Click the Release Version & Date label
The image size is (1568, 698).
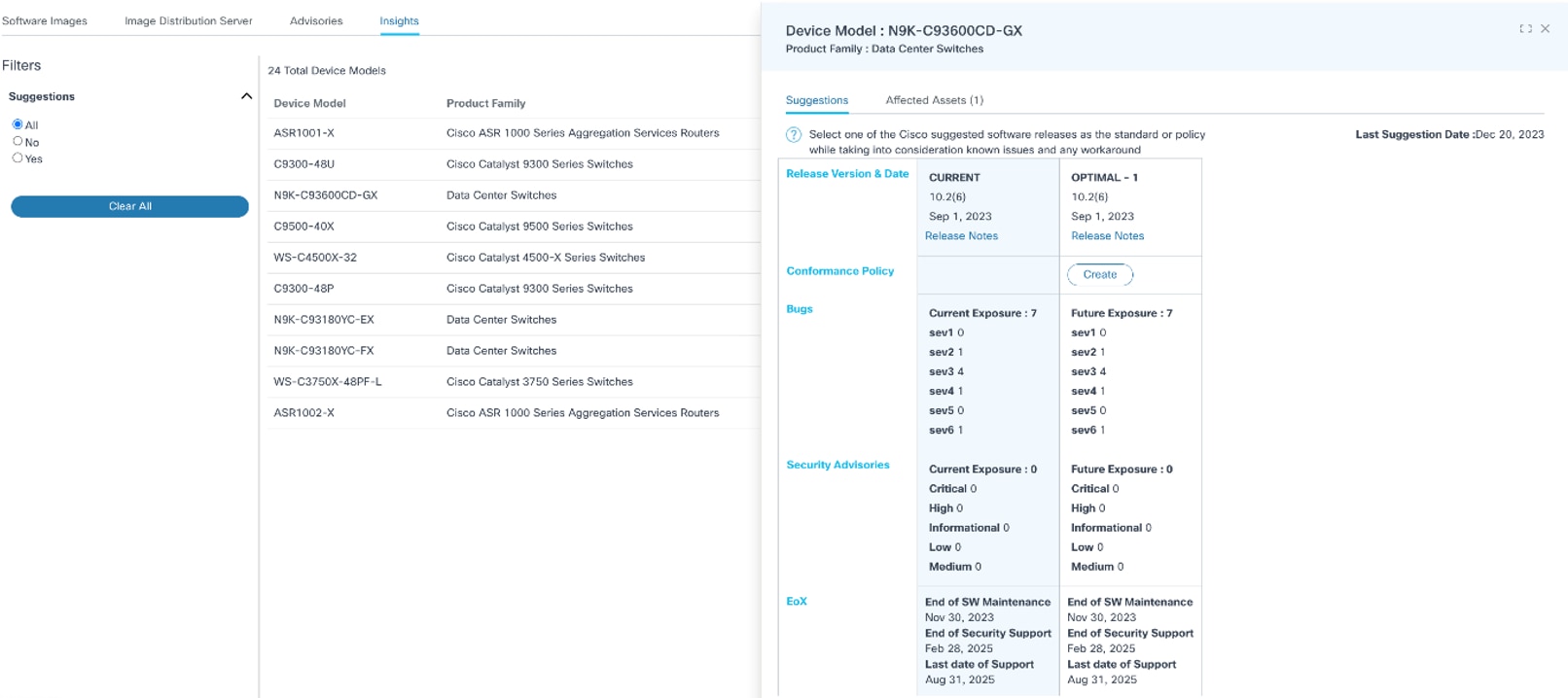coord(847,174)
